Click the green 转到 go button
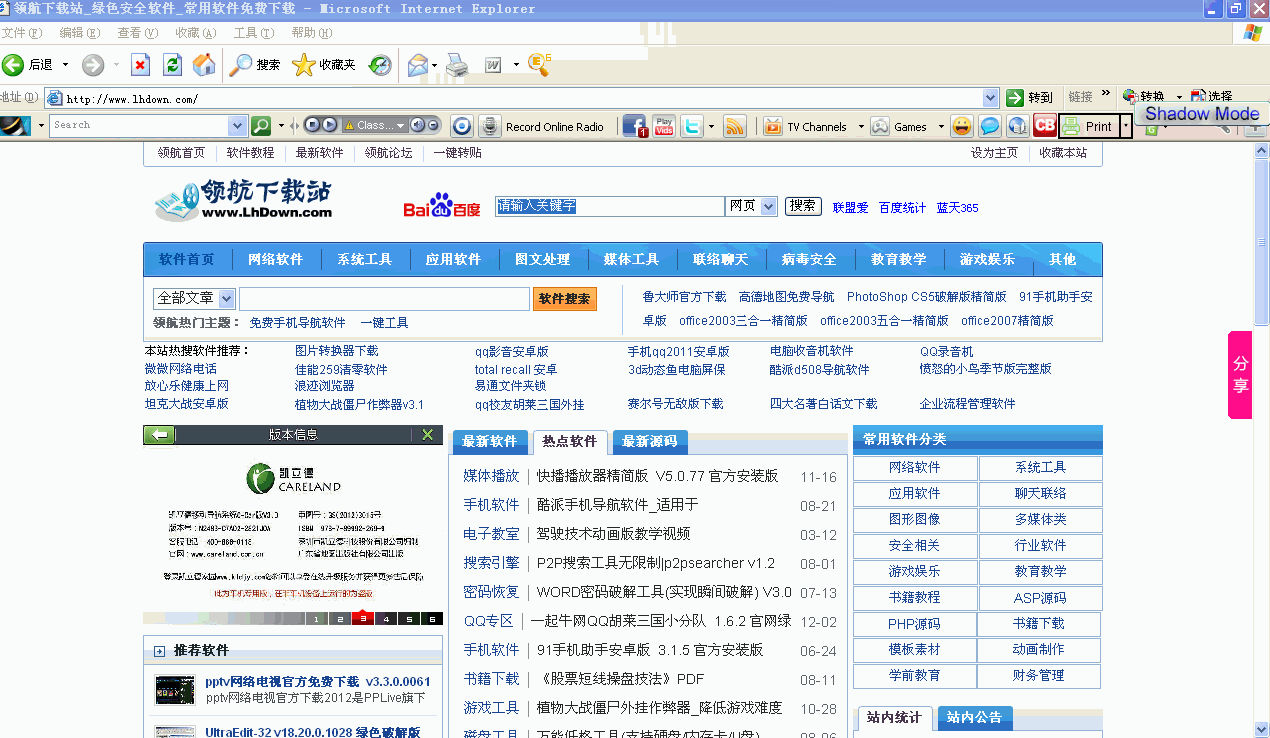This screenshot has height=738, width=1270. (x=1030, y=97)
